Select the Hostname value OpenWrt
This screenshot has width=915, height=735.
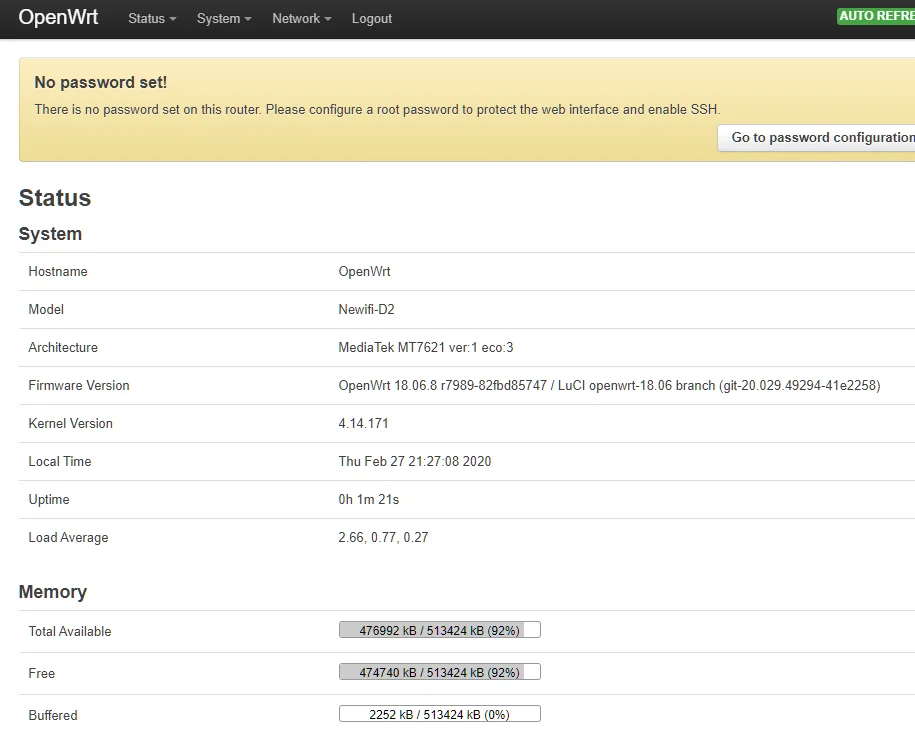coord(364,271)
